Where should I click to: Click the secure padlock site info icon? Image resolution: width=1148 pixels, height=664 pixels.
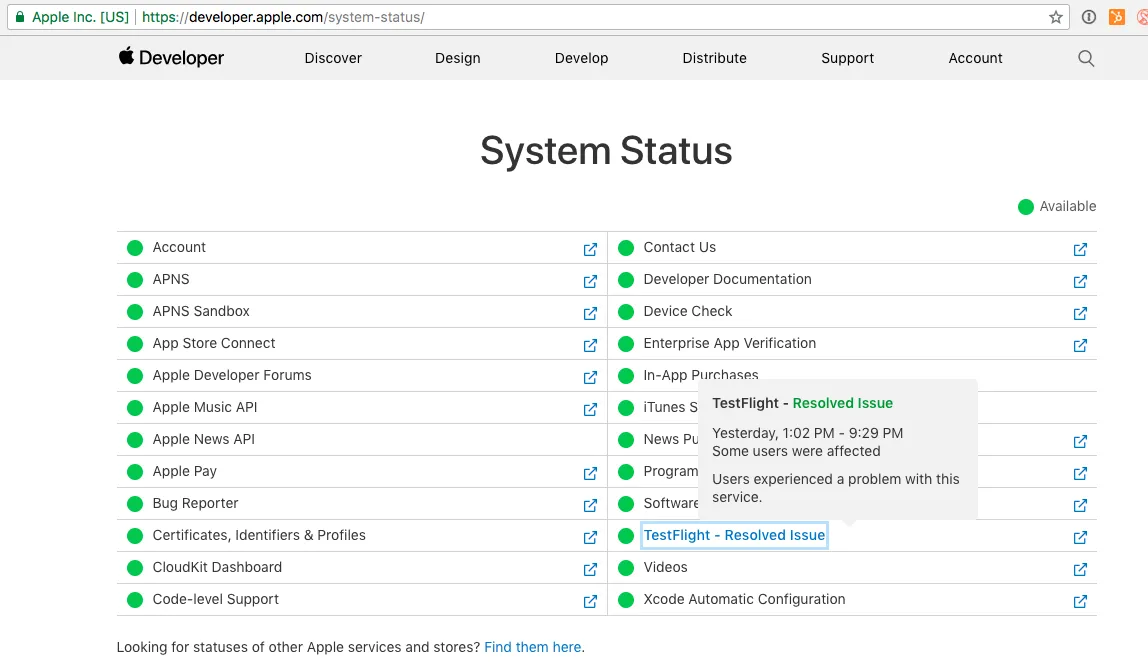(19, 17)
